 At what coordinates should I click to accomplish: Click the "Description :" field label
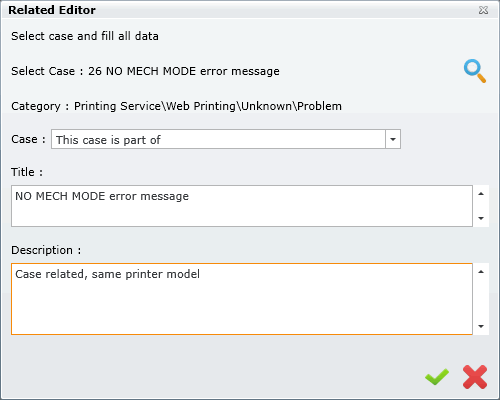click(x=46, y=250)
